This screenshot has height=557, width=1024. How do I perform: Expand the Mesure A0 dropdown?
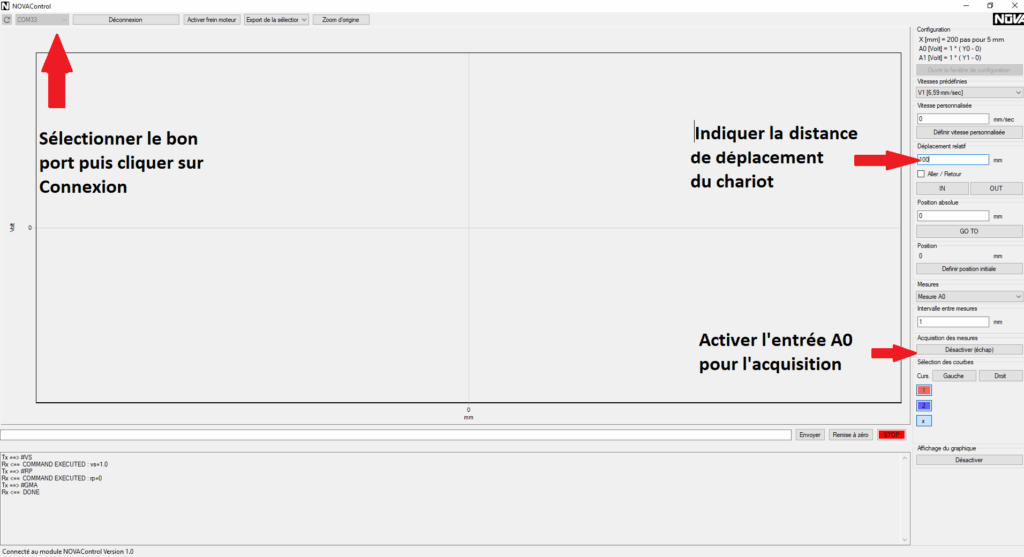coord(968,296)
